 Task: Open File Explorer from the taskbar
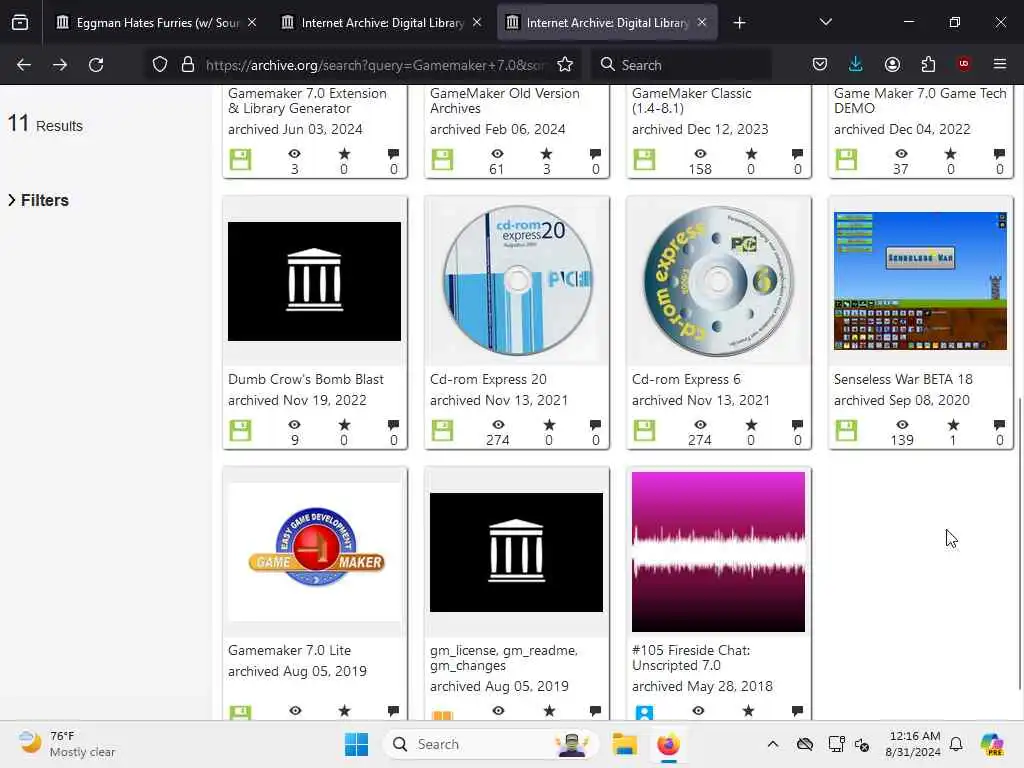(x=624, y=744)
